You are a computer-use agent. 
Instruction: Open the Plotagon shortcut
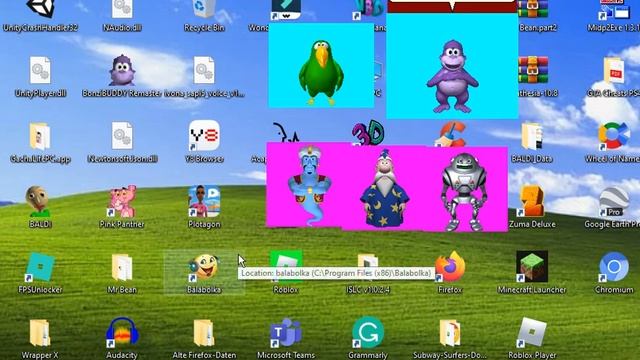pyautogui.click(x=204, y=201)
